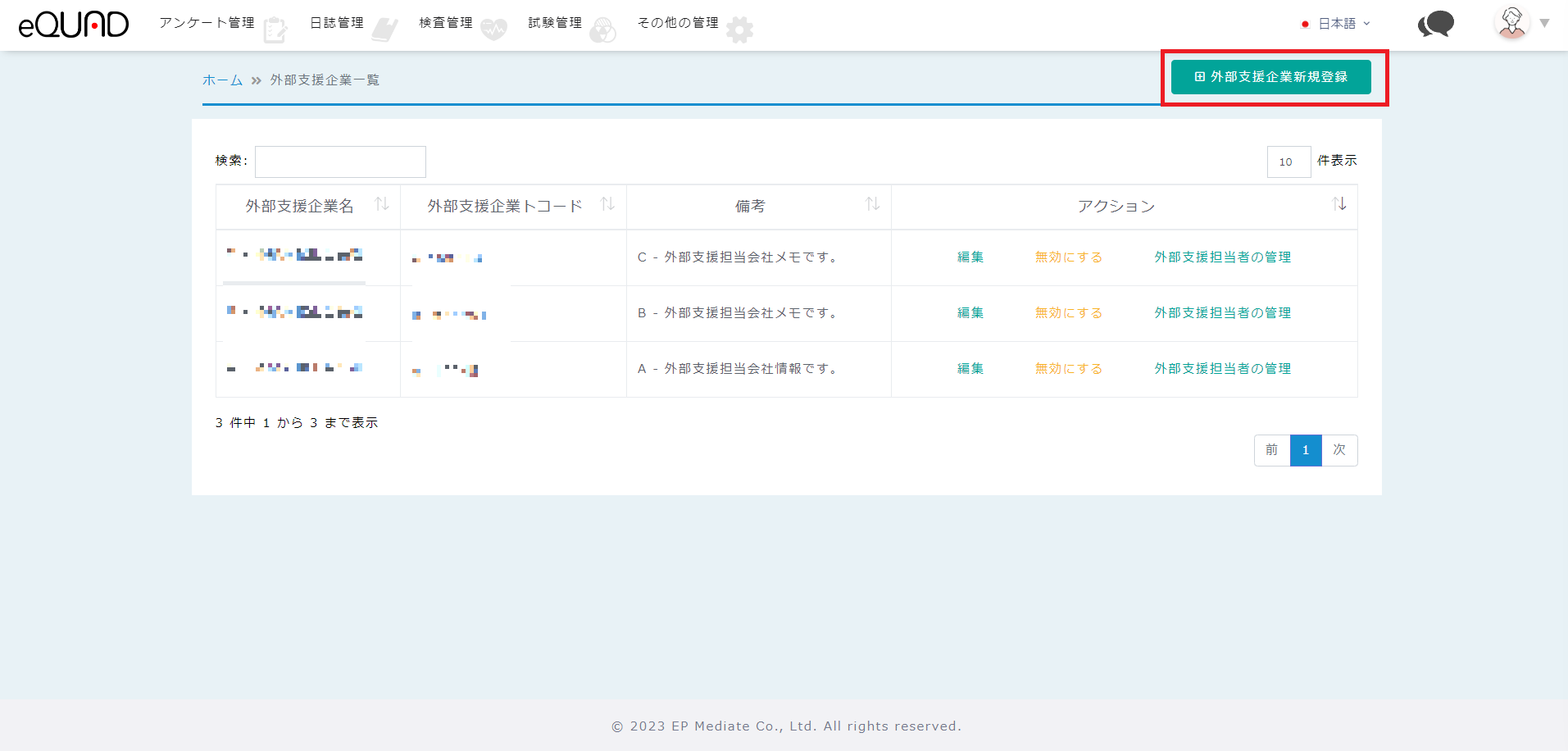Click the trial management pills icon
Image resolution: width=1568 pixels, height=751 pixels.
pos(602,30)
